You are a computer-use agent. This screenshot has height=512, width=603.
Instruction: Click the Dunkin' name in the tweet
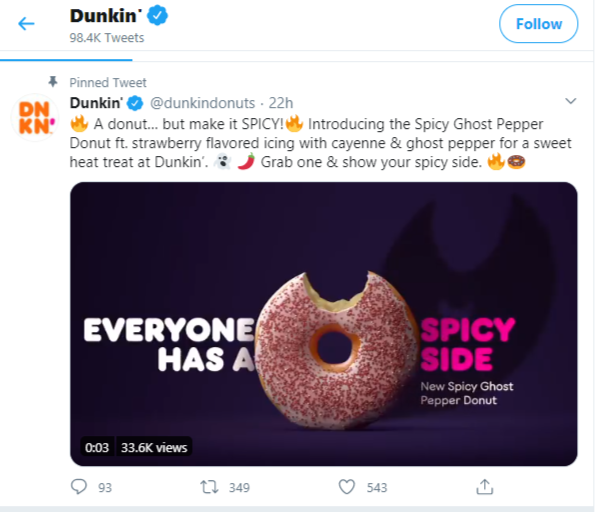click(x=95, y=102)
